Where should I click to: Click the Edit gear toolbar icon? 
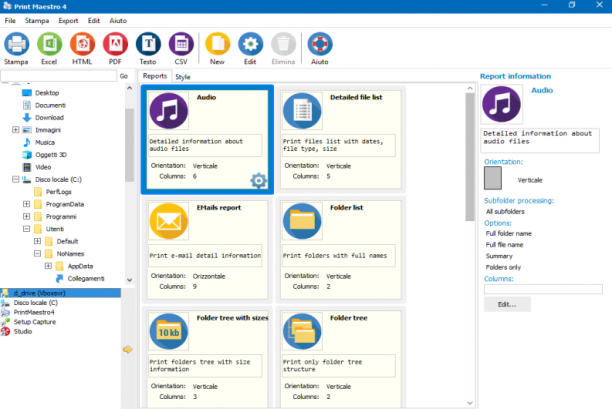click(x=250, y=44)
